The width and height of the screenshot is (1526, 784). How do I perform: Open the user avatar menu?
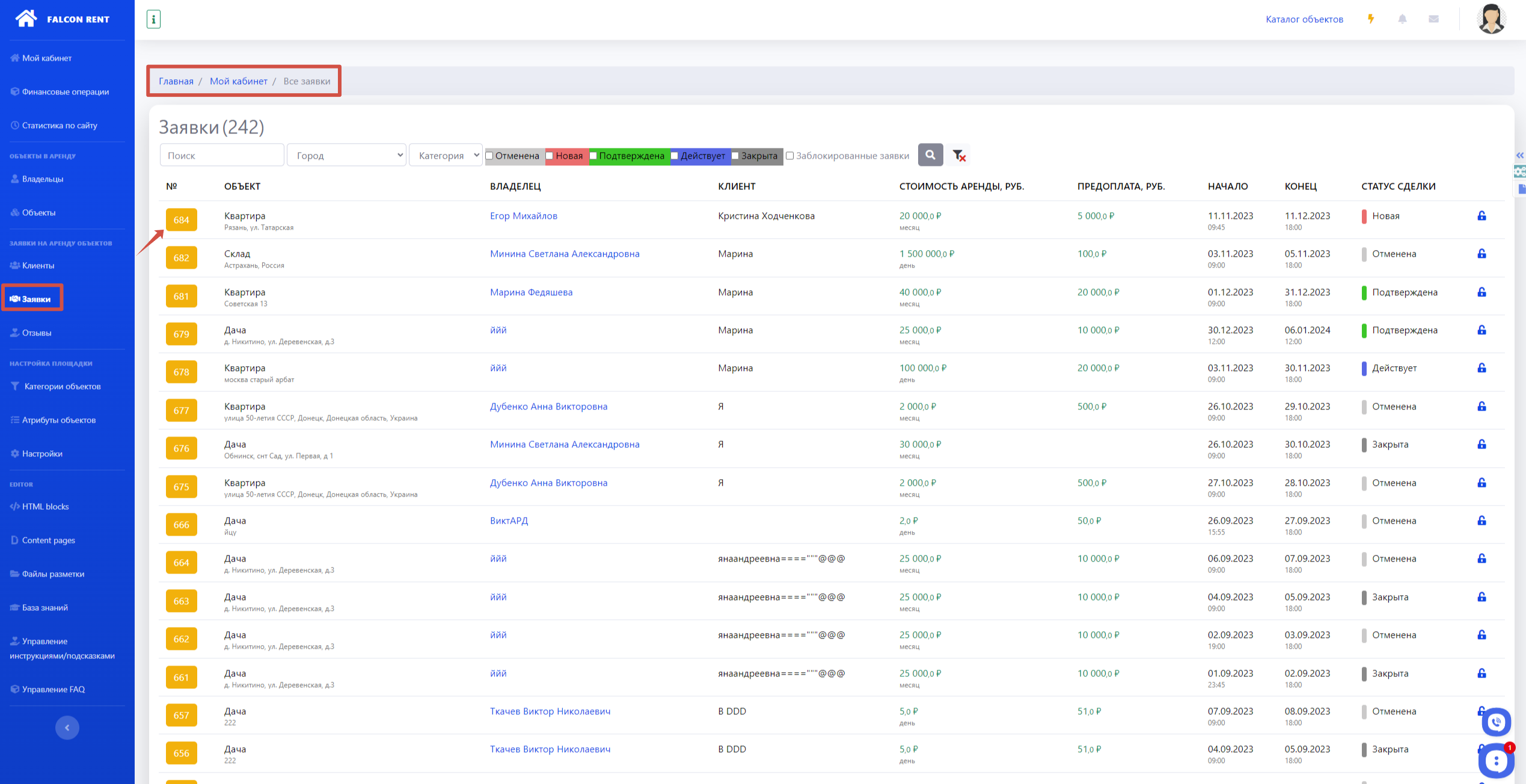(x=1491, y=19)
